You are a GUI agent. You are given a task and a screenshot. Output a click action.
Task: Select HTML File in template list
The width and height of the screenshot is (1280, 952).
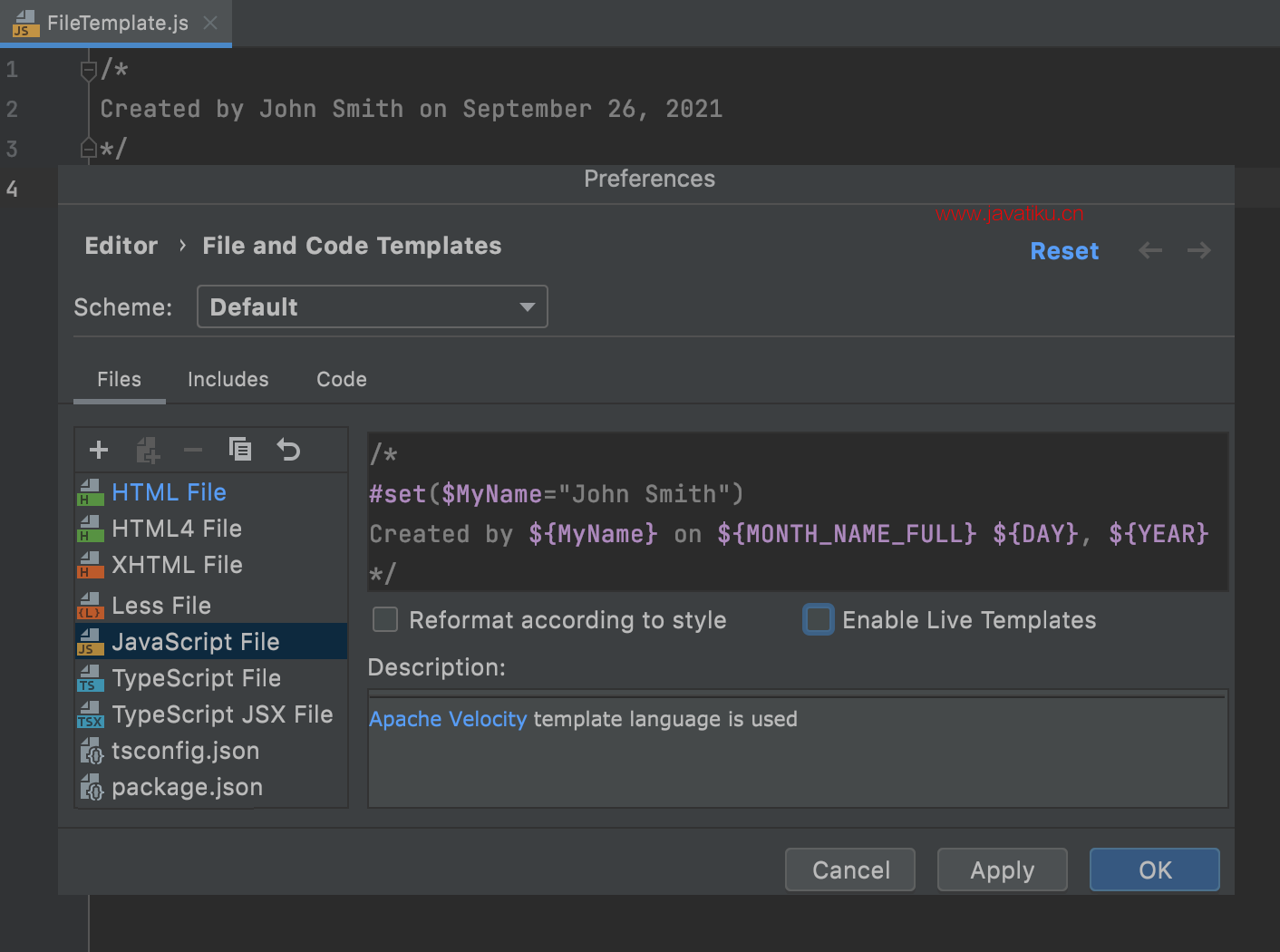coord(211,492)
